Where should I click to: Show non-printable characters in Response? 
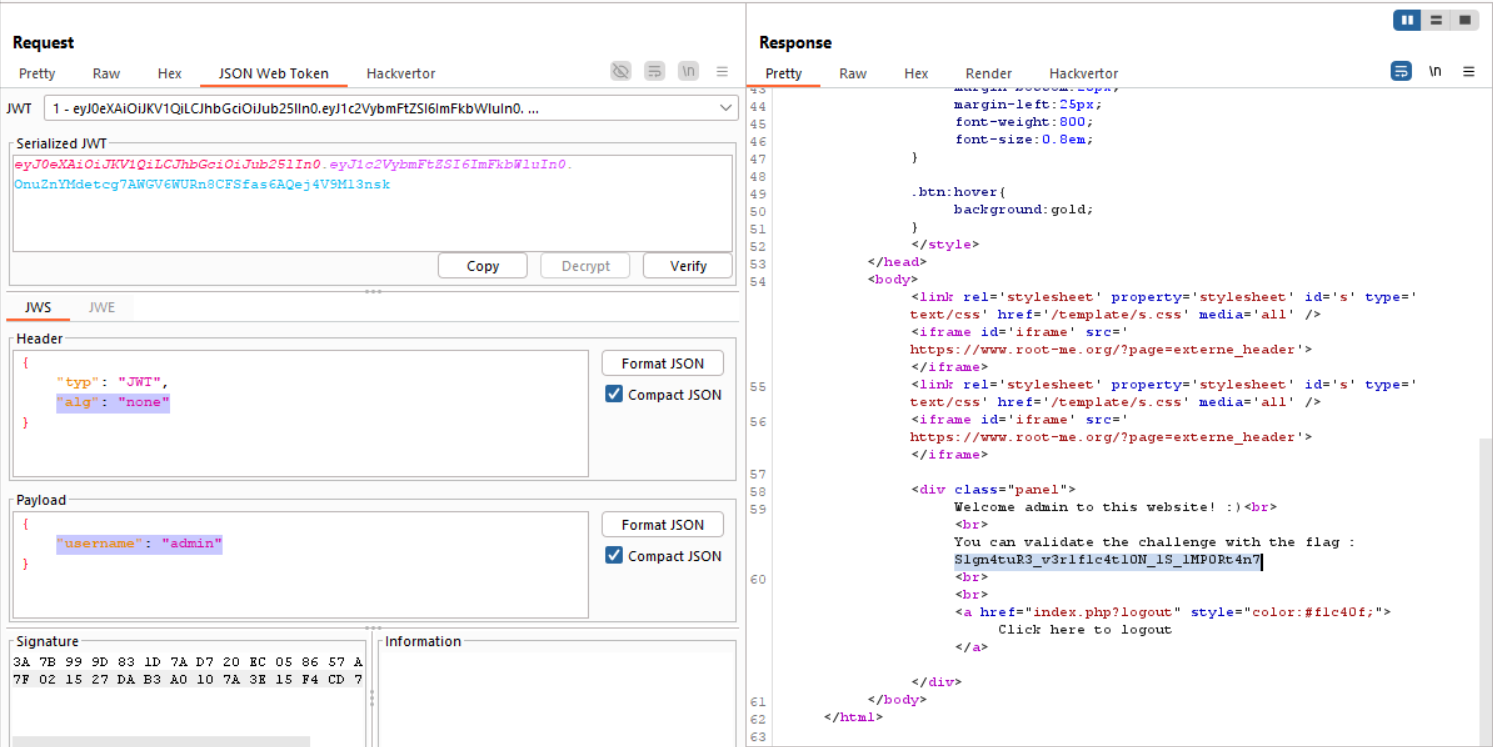(x=1435, y=72)
